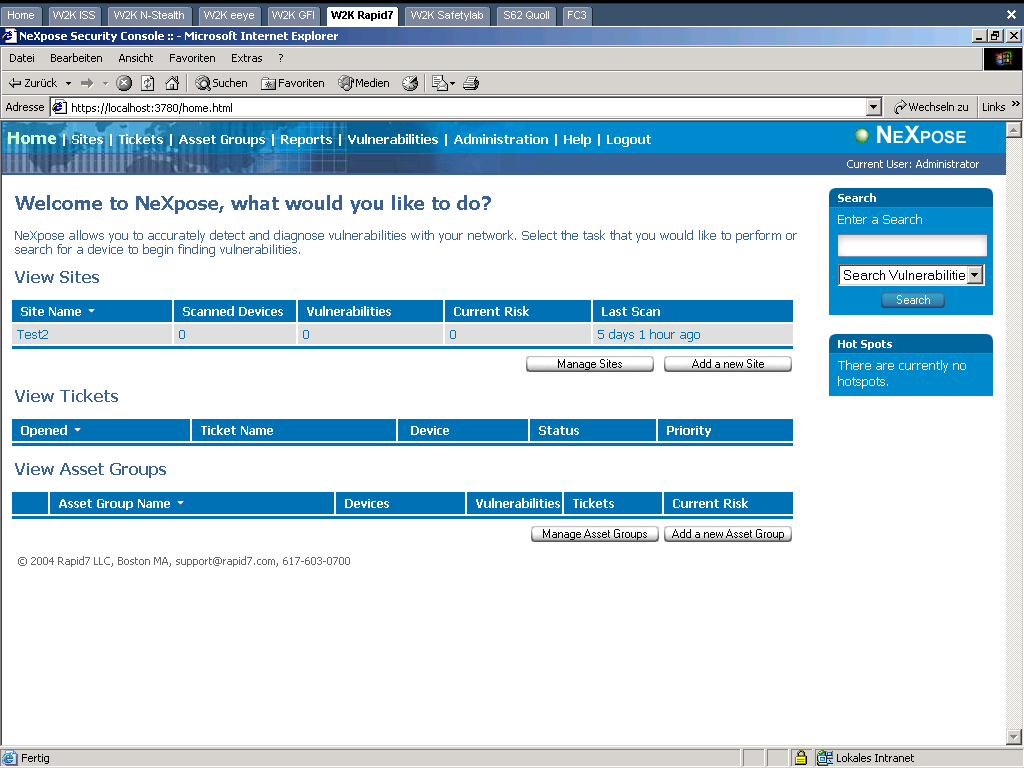Screen dimensions: 1024x768
Task: Click the Enter a Search input field
Action: (912, 246)
